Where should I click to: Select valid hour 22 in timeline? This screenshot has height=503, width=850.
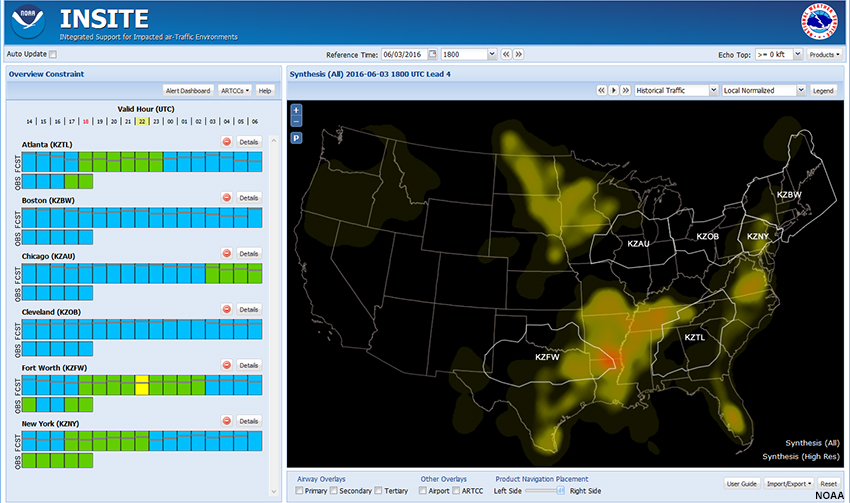point(142,121)
